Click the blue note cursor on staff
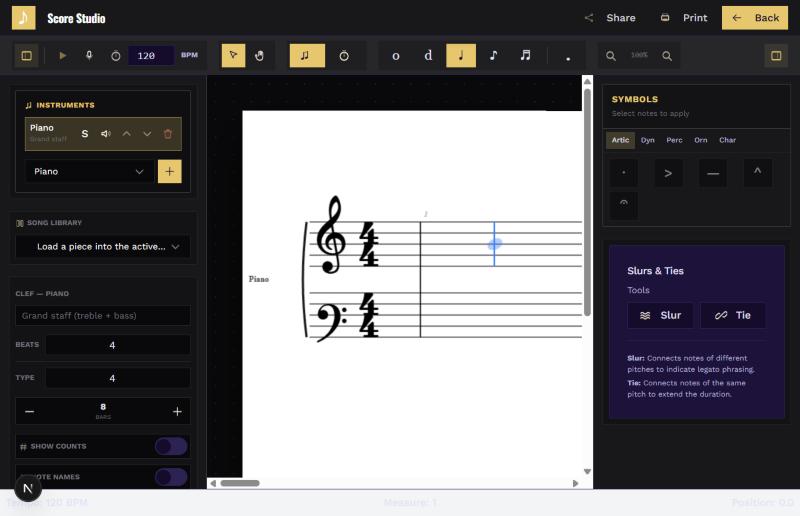The width and height of the screenshot is (800, 516). [x=494, y=244]
